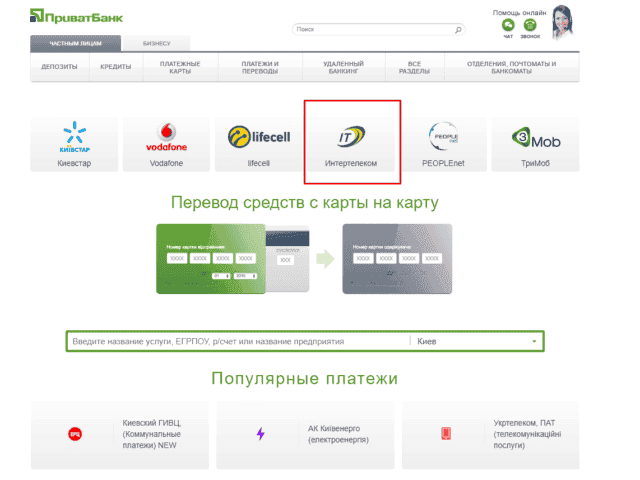The height and width of the screenshot is (480, 640).
Task: Select the Киевстар operator logo
Action: pyautogui.click(x=74, y=137)
